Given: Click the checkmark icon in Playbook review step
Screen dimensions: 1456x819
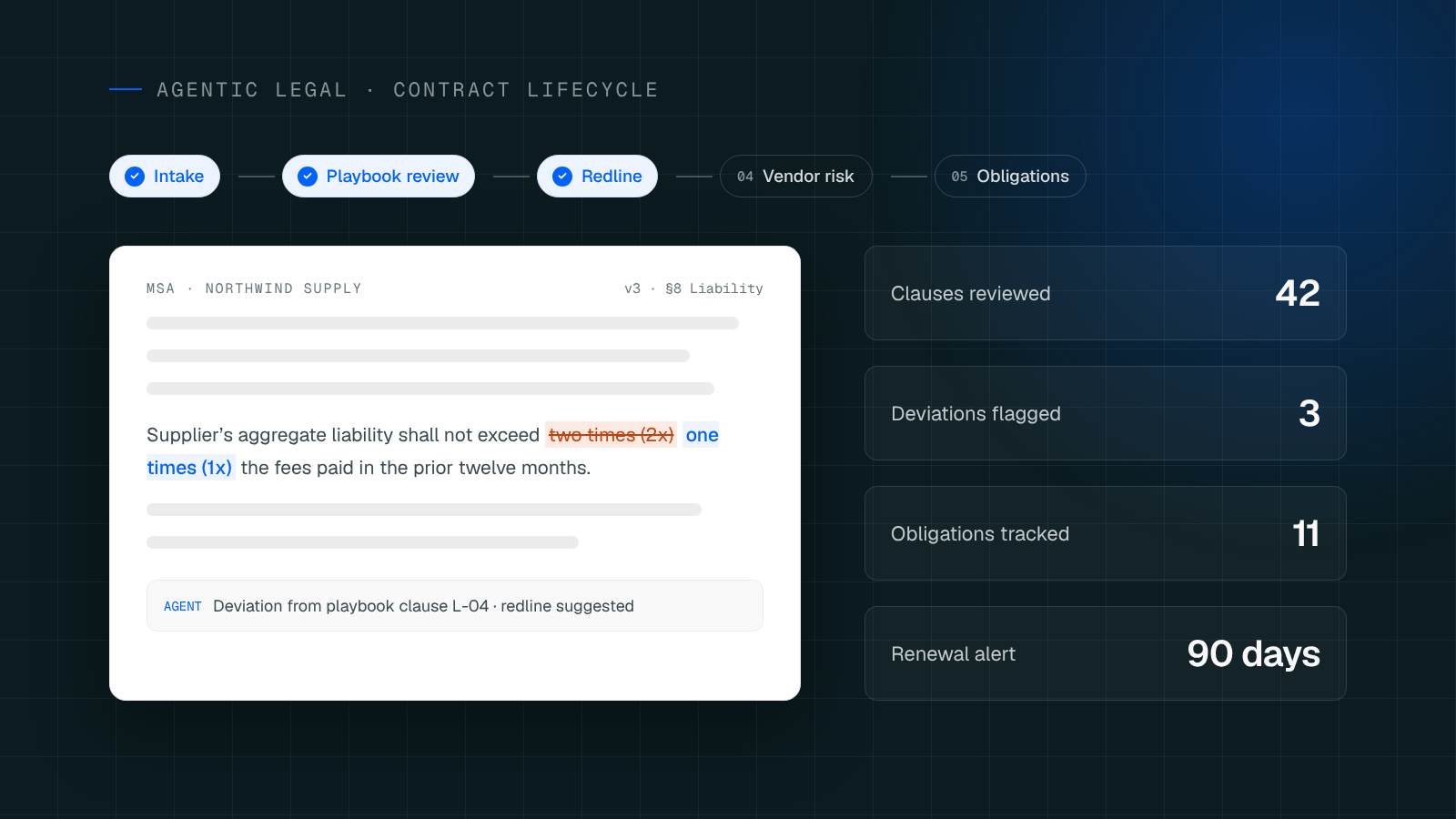Looking at the screenshot, I should click(x=308, y=177).
